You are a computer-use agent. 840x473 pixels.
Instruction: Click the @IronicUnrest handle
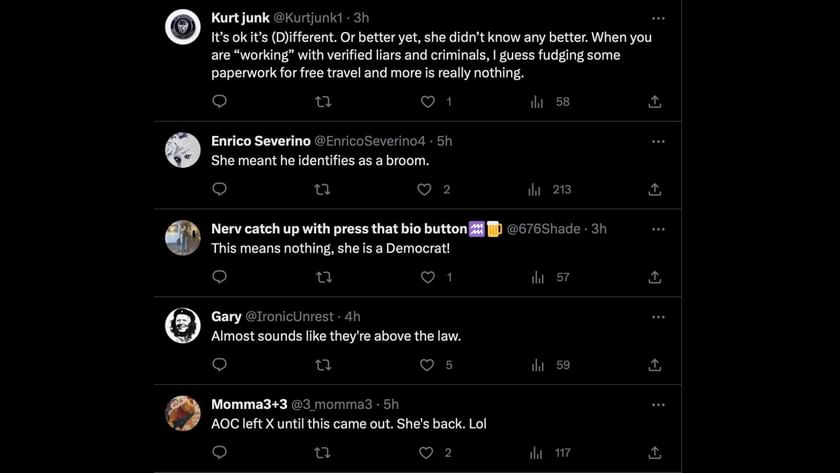(290, 317)
